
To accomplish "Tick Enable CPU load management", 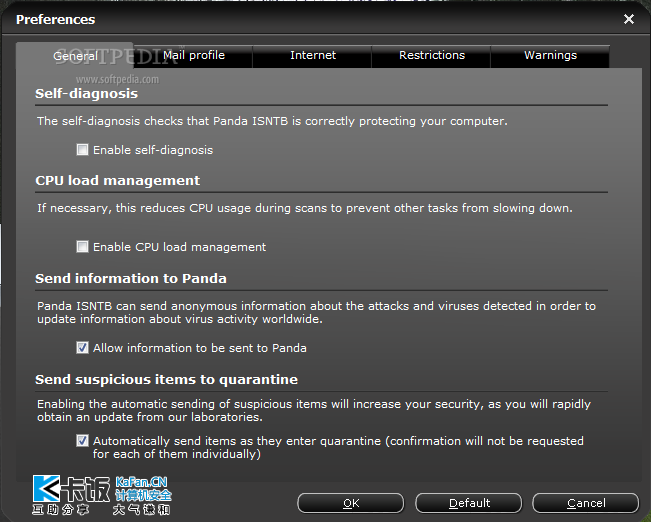I will click(82, 247).
